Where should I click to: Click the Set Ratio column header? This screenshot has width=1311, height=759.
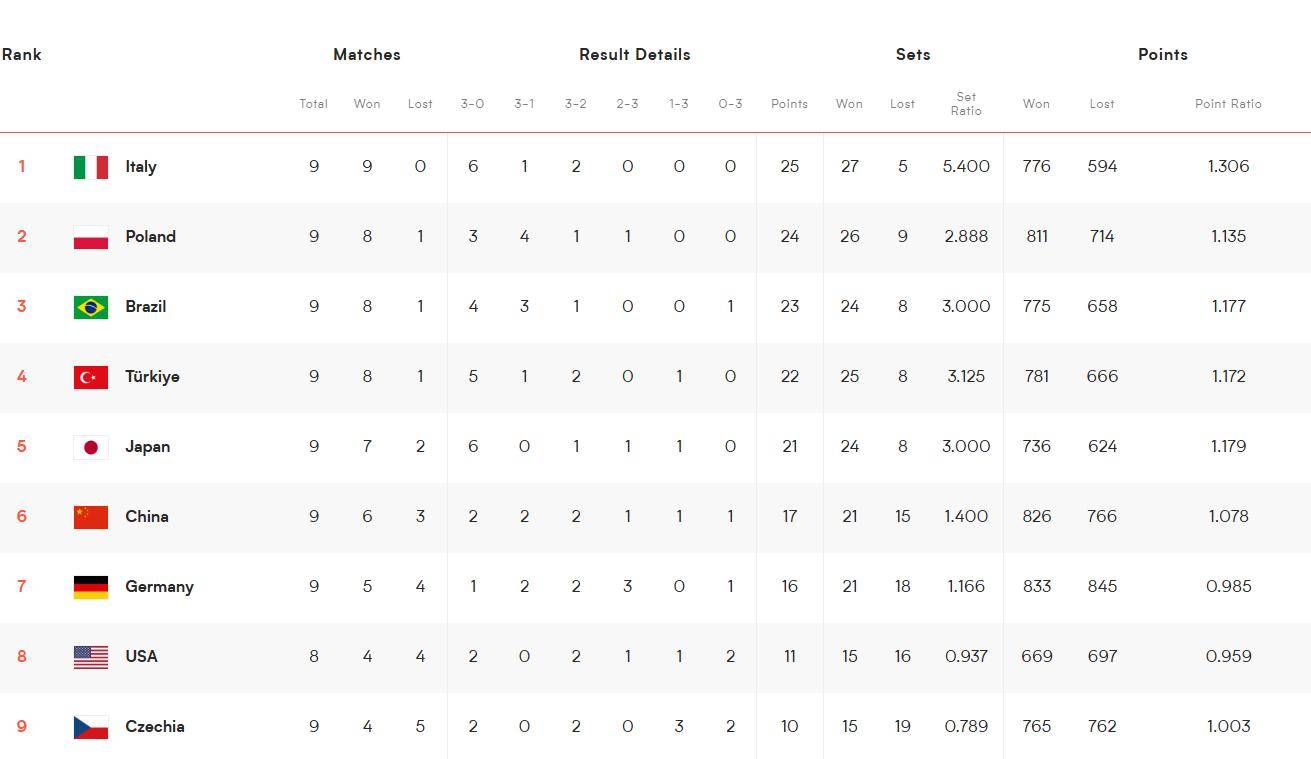pos(966,104)
